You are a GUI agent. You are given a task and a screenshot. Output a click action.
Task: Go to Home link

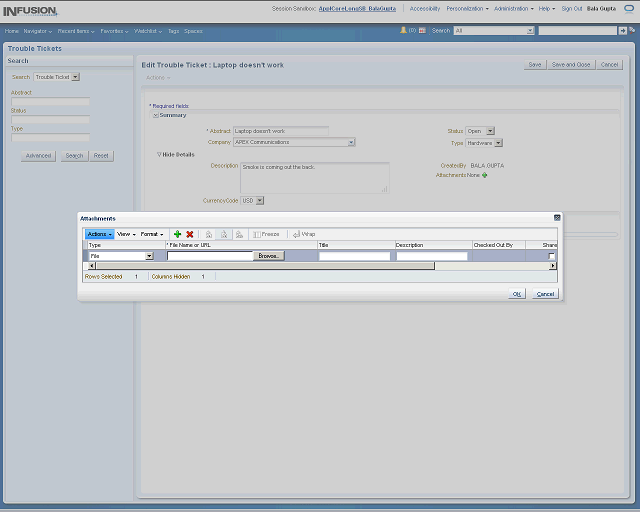coord(11,31)
